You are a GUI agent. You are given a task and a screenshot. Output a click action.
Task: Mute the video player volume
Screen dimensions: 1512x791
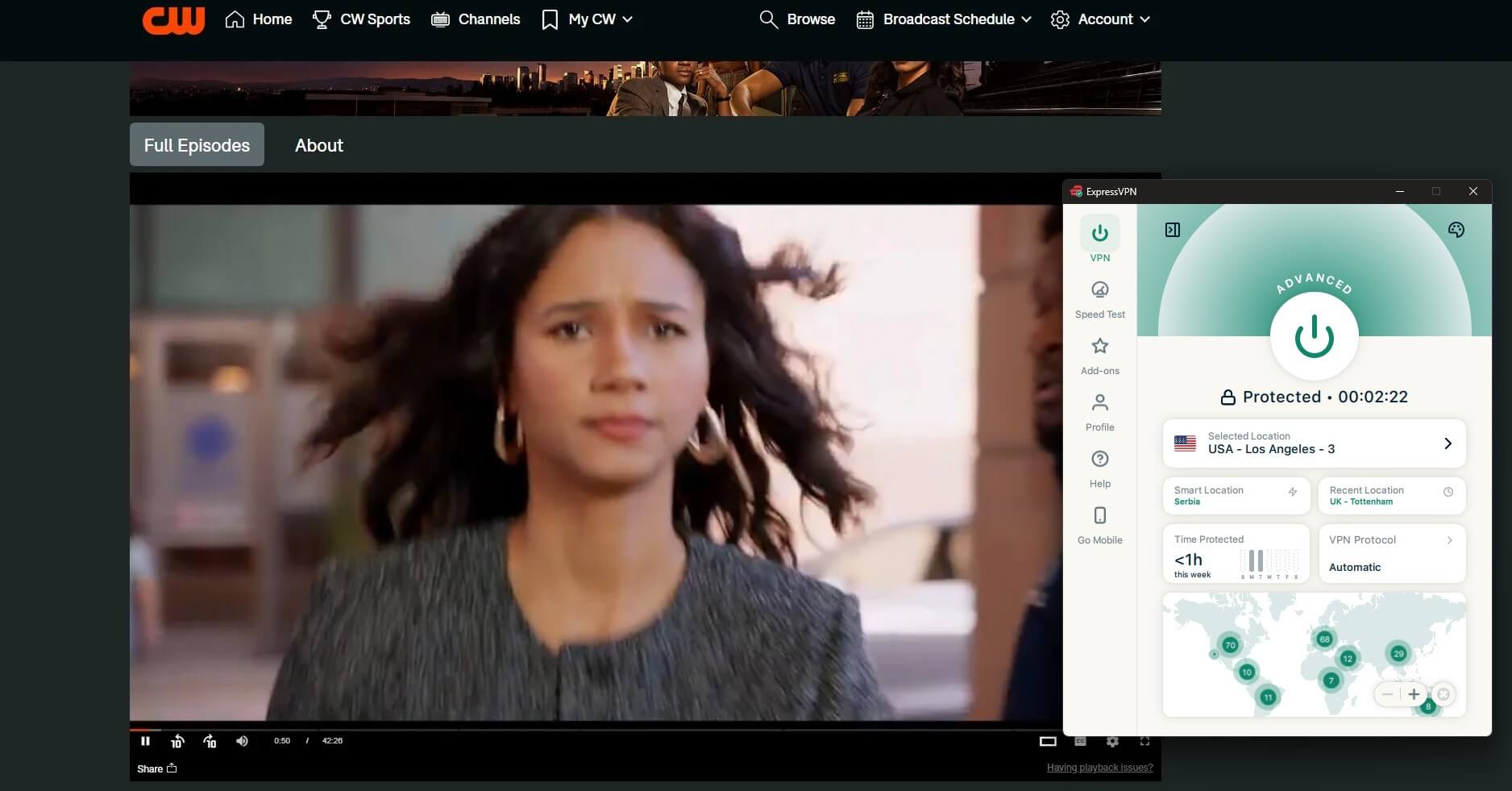point(242,741)
